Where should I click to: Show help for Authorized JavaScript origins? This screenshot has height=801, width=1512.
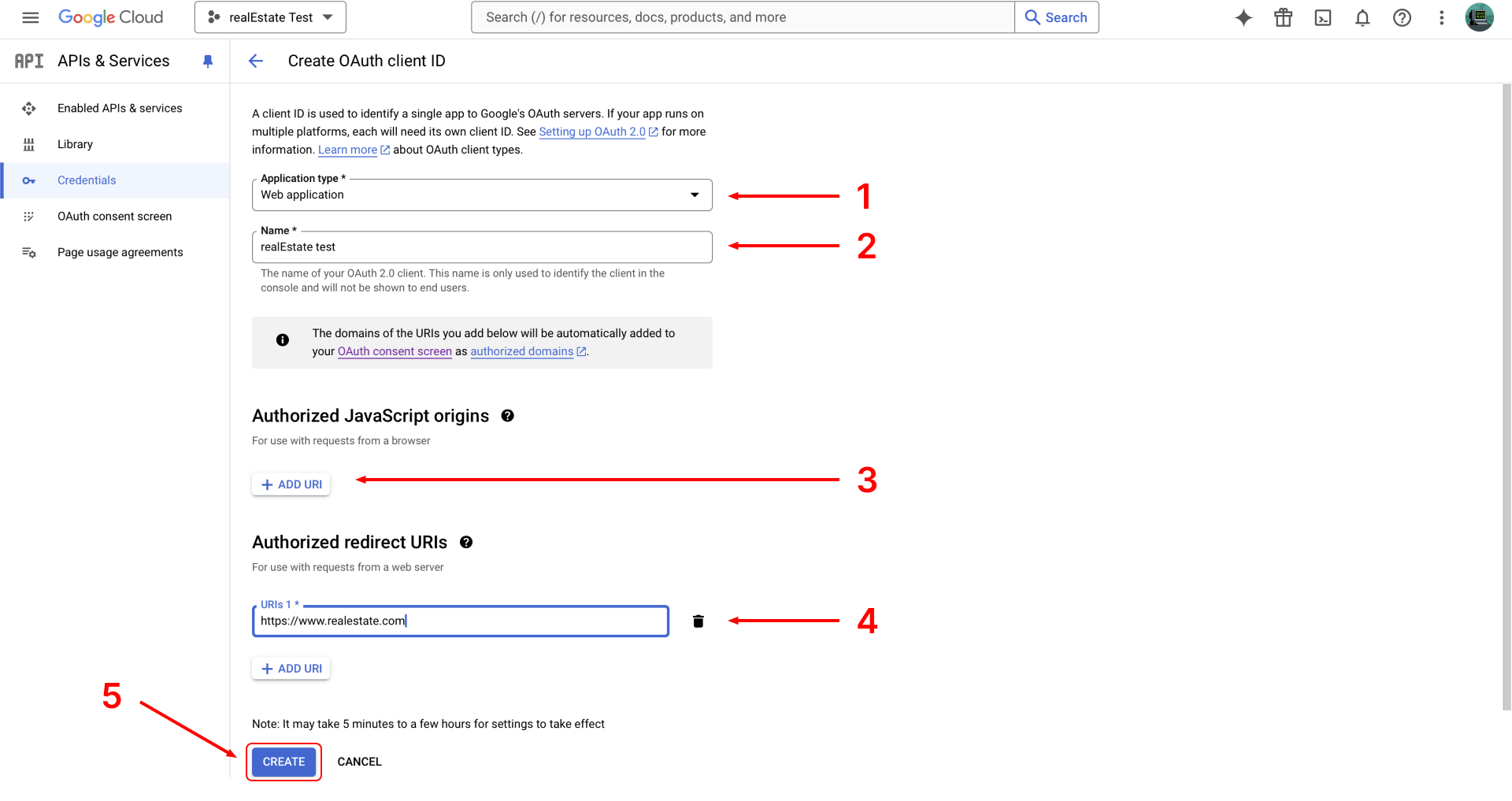point(508,416)
